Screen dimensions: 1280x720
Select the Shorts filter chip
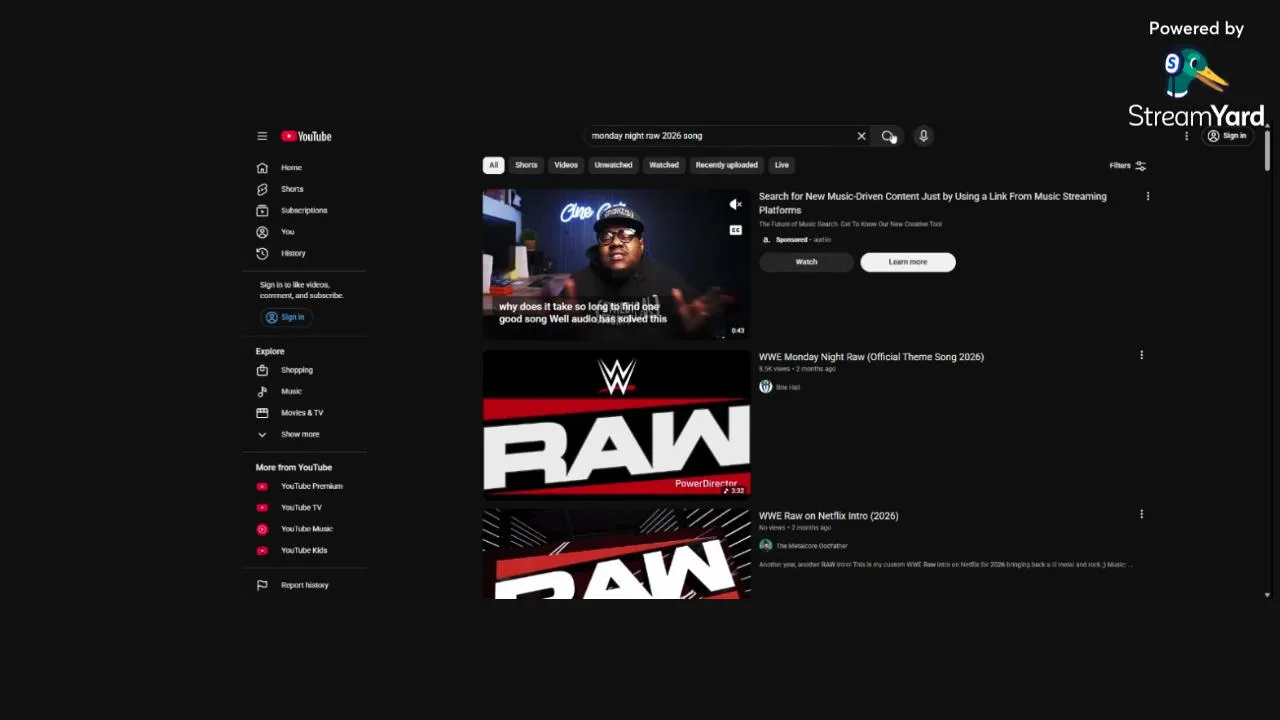(526, 165)
